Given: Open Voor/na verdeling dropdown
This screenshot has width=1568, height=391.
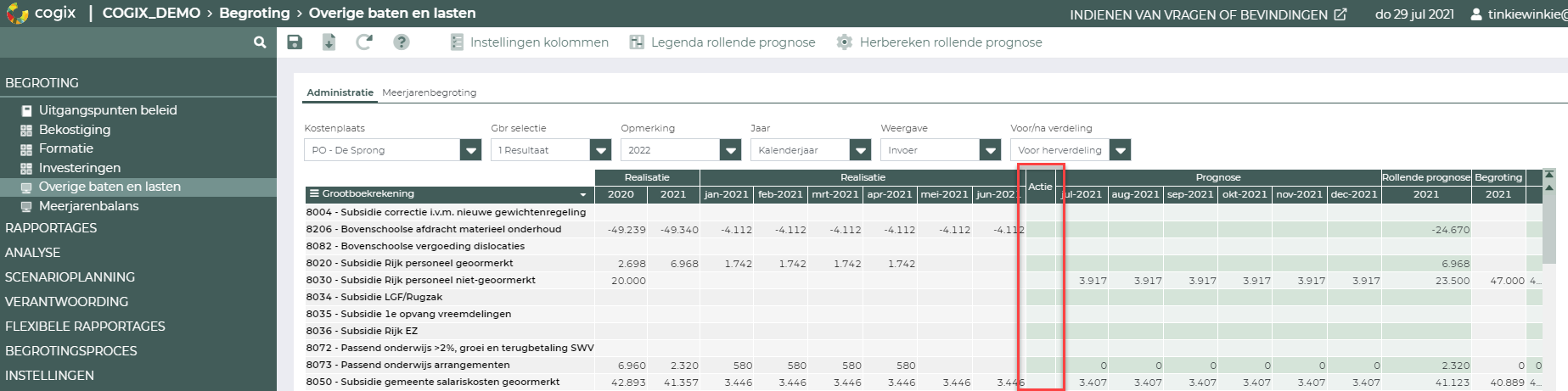Looking at the screenshot, I should click(x=1120, y=150).
